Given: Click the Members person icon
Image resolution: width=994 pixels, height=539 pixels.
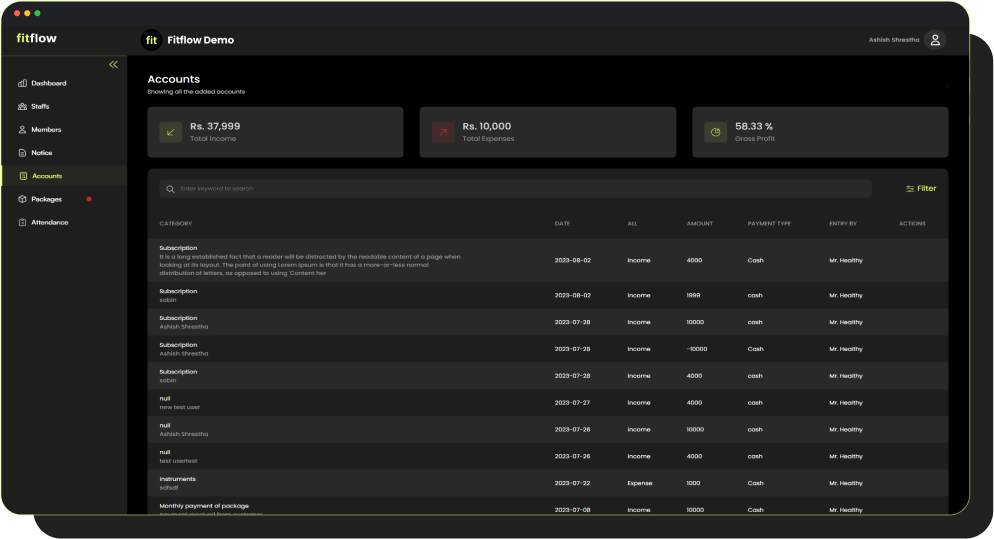Looking at the screenshot, I should [x=22, y=129].
